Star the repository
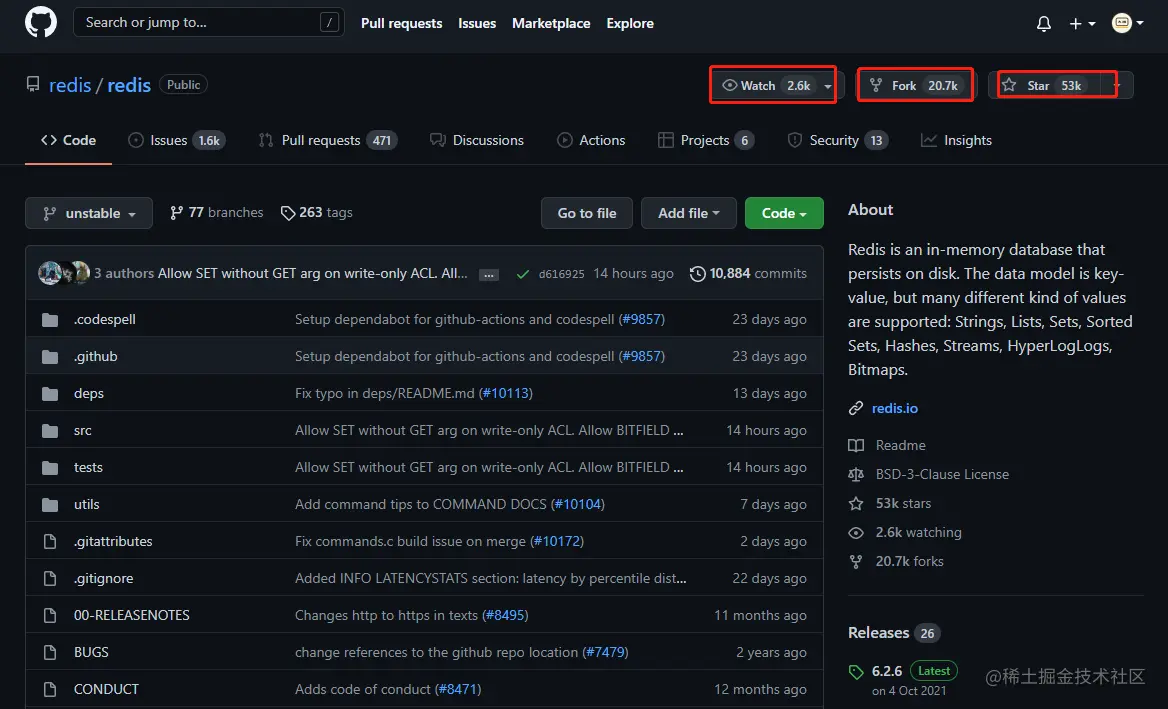1168x709 pixels. (x=1044, y=86)
